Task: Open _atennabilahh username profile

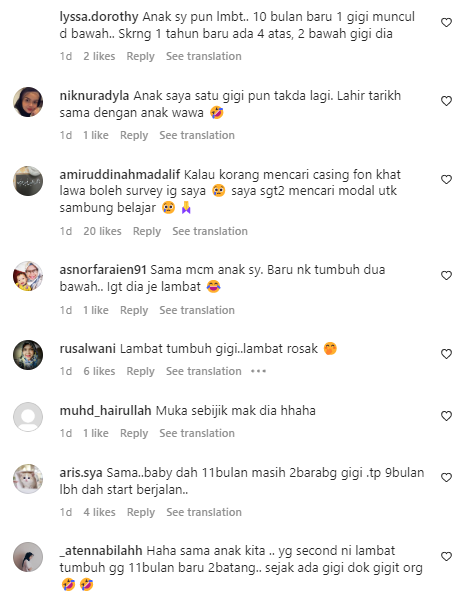Action: pos(101,551)
